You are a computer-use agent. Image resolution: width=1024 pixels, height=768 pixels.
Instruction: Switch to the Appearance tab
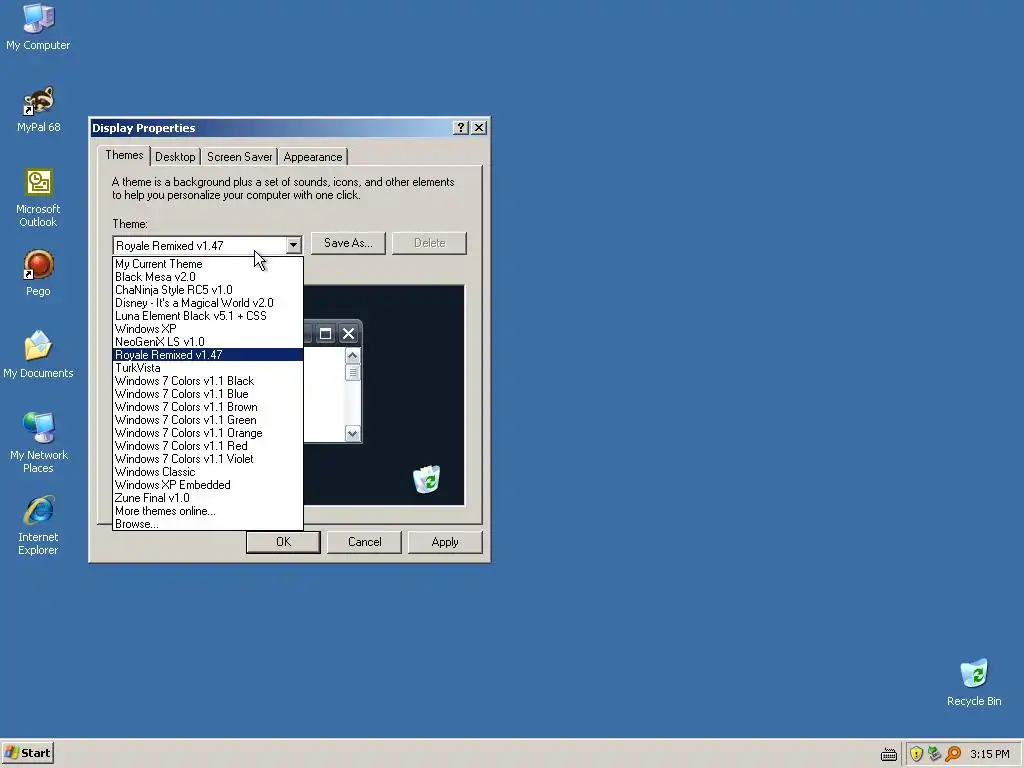pyautogui.click(x=313, y=157)
